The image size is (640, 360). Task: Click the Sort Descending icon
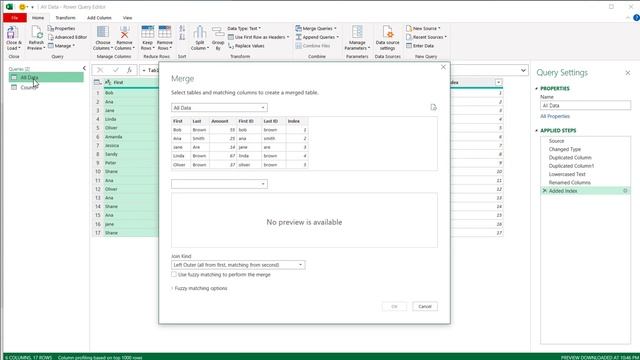tap(182, 37)
